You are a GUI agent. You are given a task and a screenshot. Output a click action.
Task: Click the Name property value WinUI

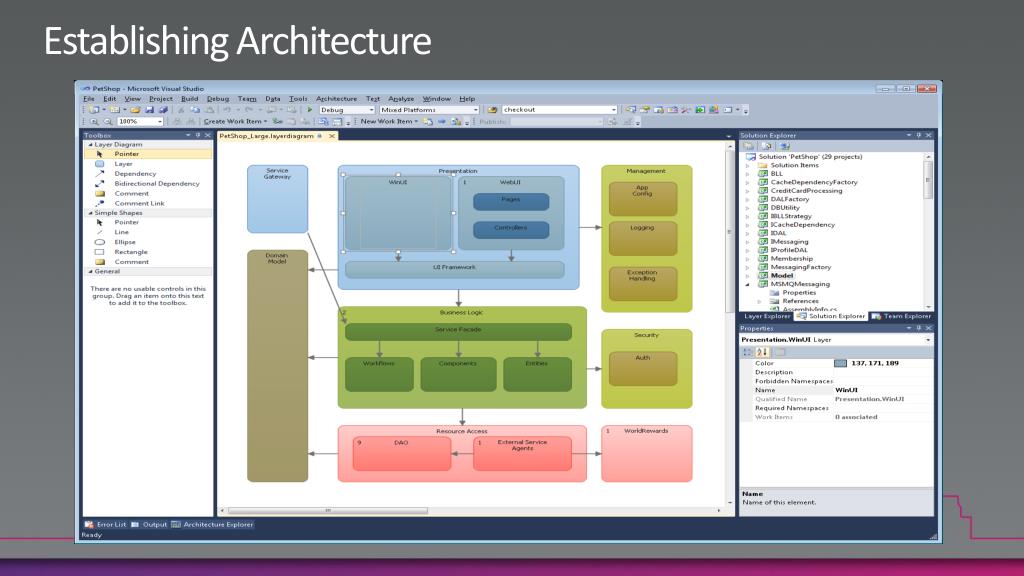click(846, 390)
